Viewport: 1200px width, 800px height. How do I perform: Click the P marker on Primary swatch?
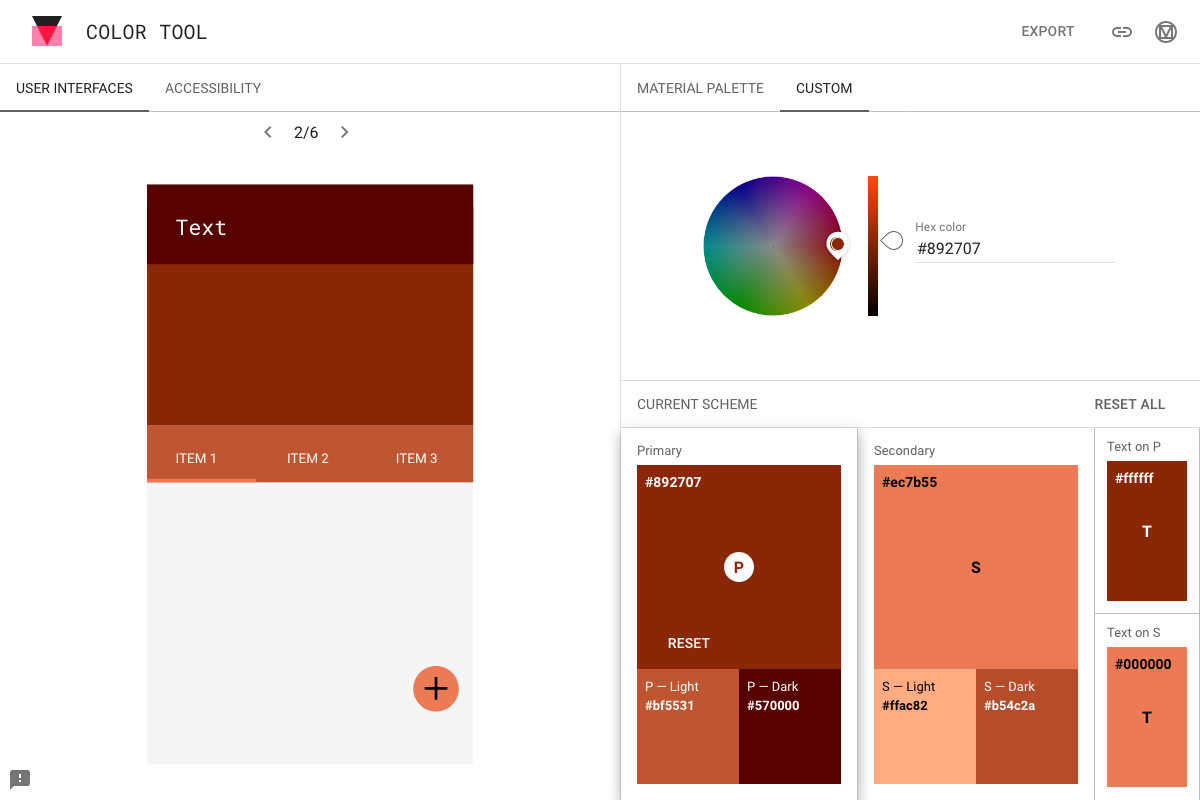[x=738, y=567]
